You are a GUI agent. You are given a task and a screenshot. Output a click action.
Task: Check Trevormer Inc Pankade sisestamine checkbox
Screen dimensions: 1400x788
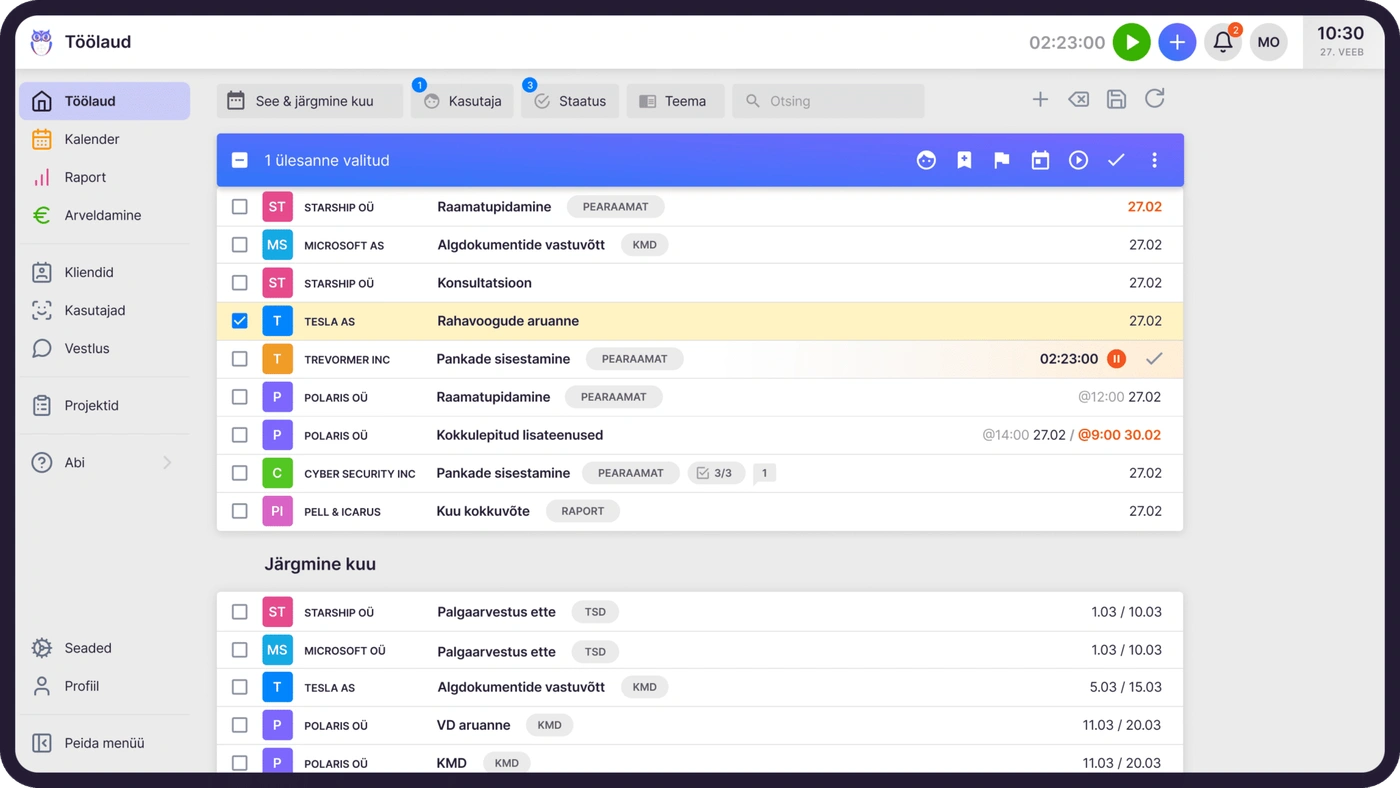coord(240,359)
